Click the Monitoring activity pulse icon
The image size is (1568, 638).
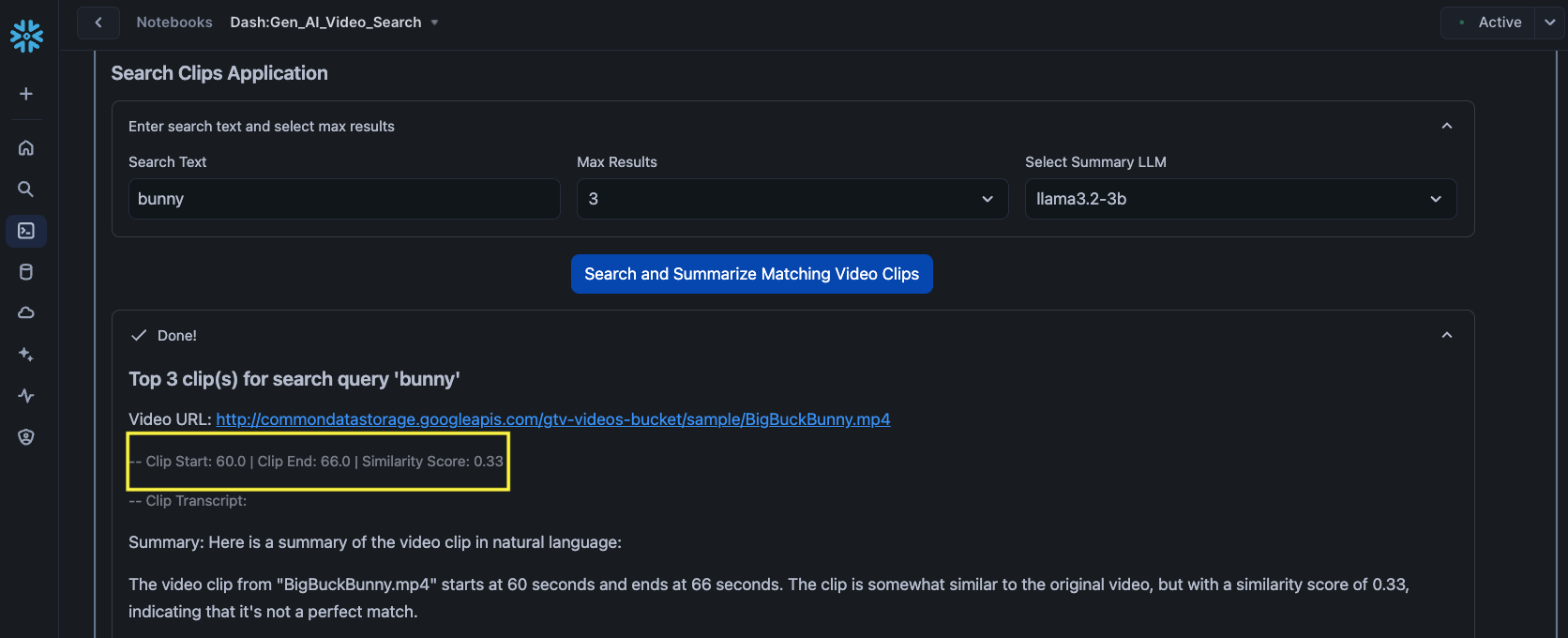click(26, 396)
